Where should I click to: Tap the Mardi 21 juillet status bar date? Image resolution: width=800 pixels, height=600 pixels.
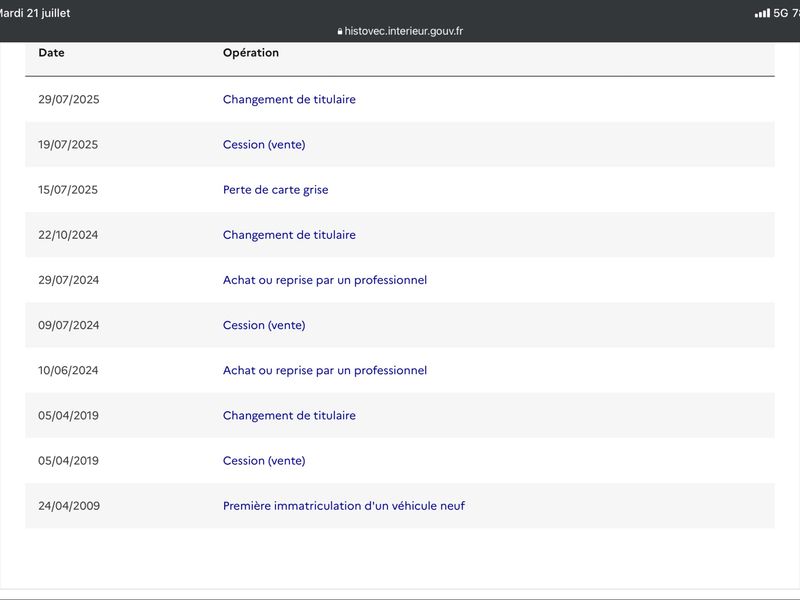click(34, 13)
